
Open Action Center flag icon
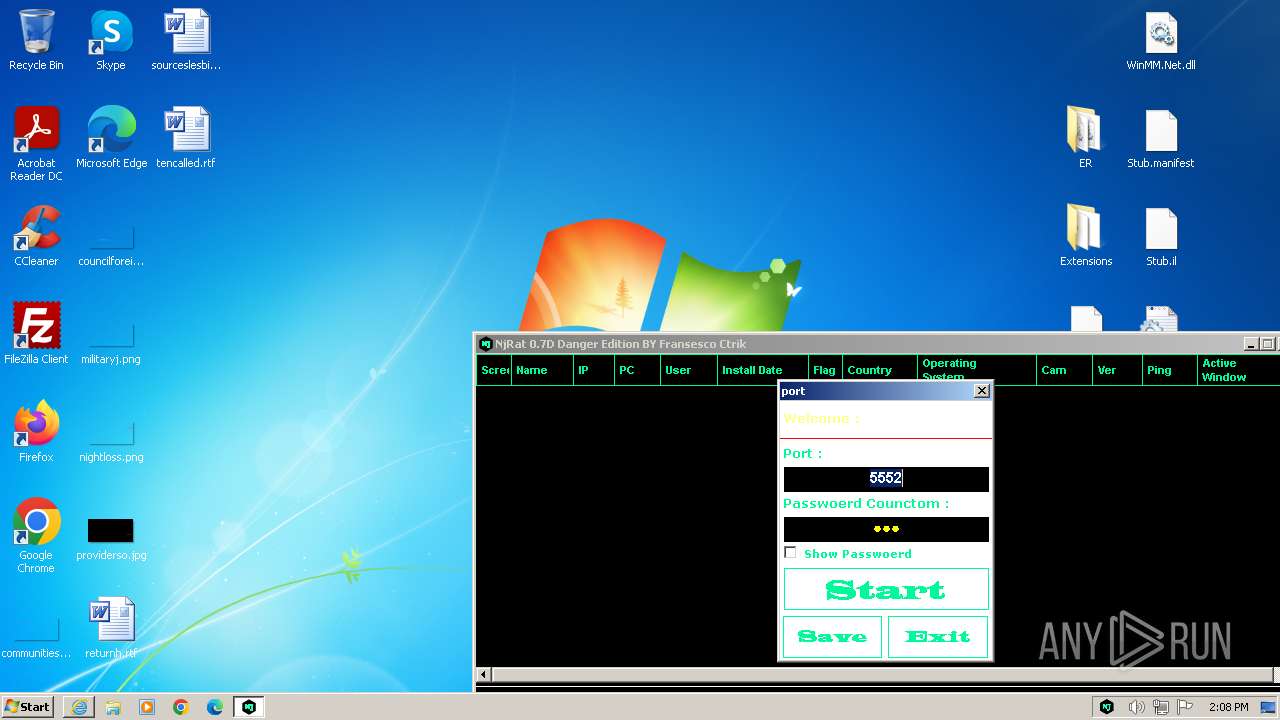[x=1187, y=707]
